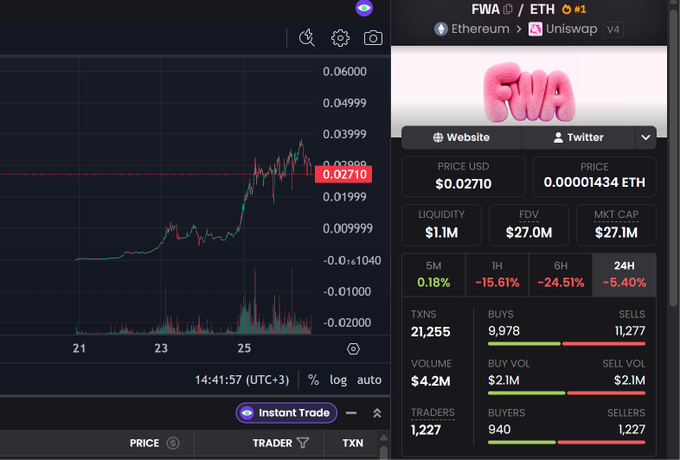The width and height of the screenshot is (680, 460).
Task: Click the PRICE USD $0.02710 box
Action: (463, 176)
